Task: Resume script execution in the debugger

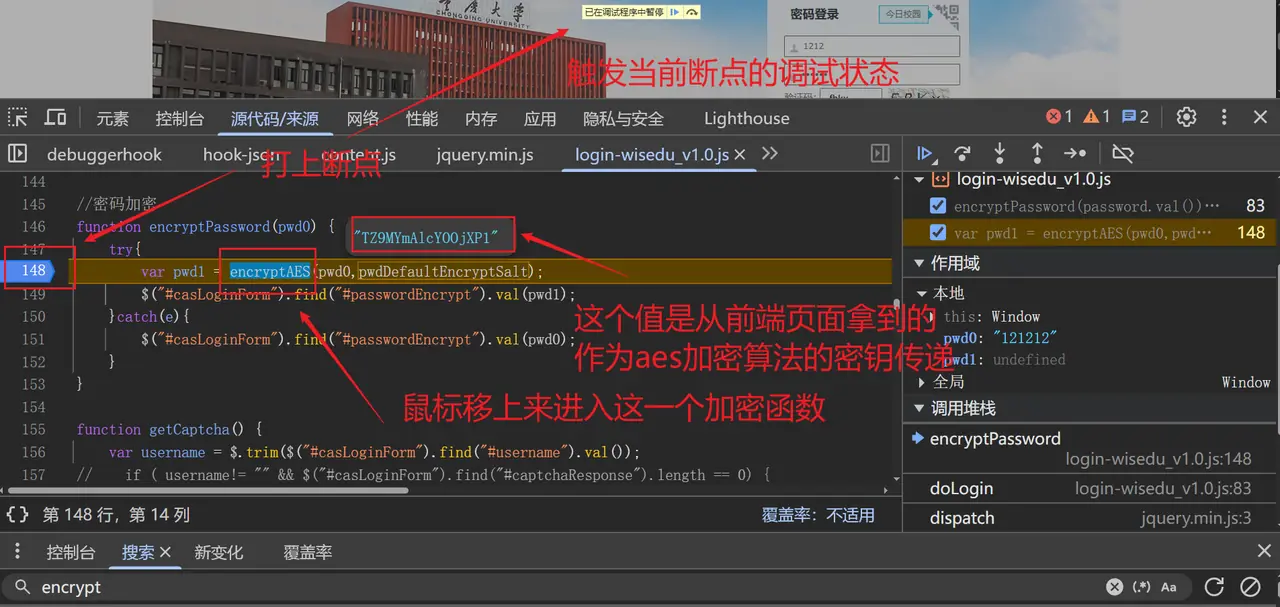Action: click(925, 153)
